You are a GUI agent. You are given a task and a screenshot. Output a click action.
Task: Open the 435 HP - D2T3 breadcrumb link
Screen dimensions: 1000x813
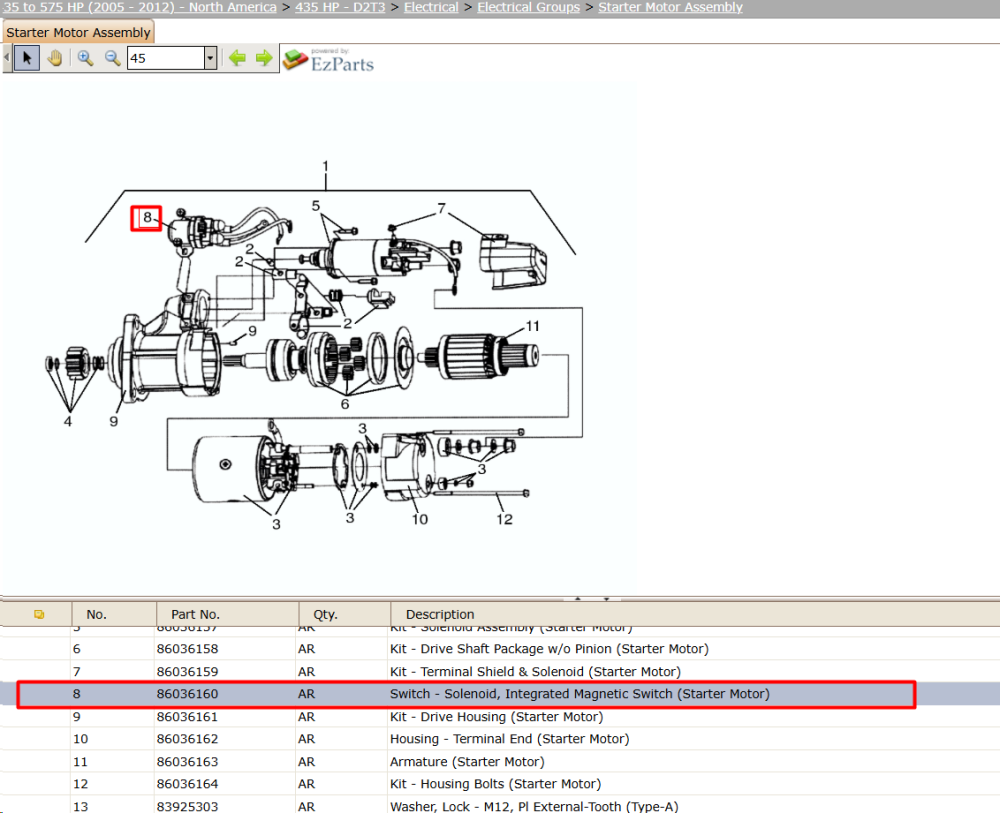(340, 7)
